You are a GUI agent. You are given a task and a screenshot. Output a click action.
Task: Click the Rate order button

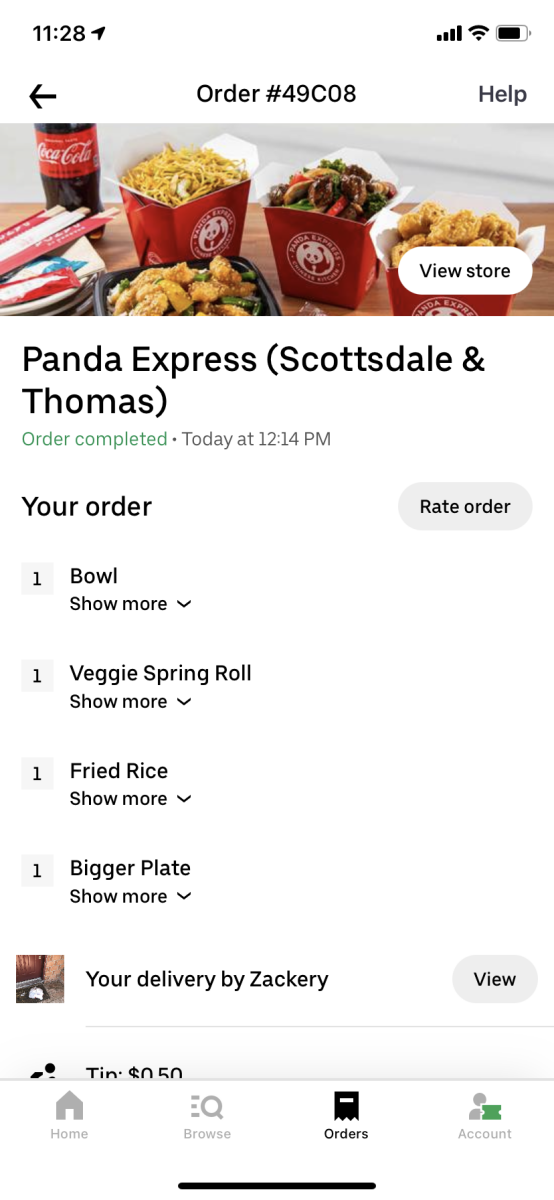(x=465, y=507)
